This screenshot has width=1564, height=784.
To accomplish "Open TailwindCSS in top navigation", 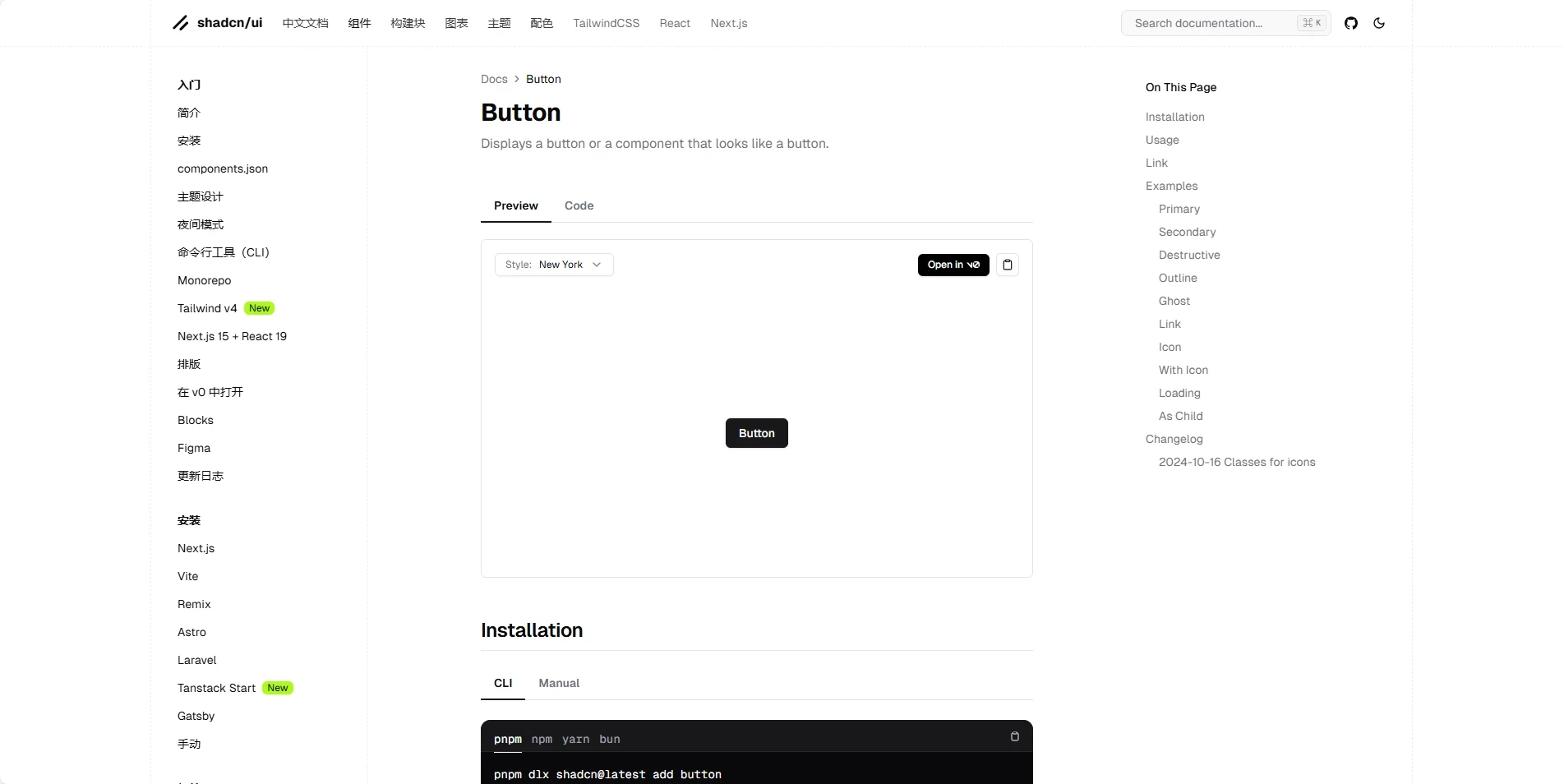I will click(x=606, y=23).
